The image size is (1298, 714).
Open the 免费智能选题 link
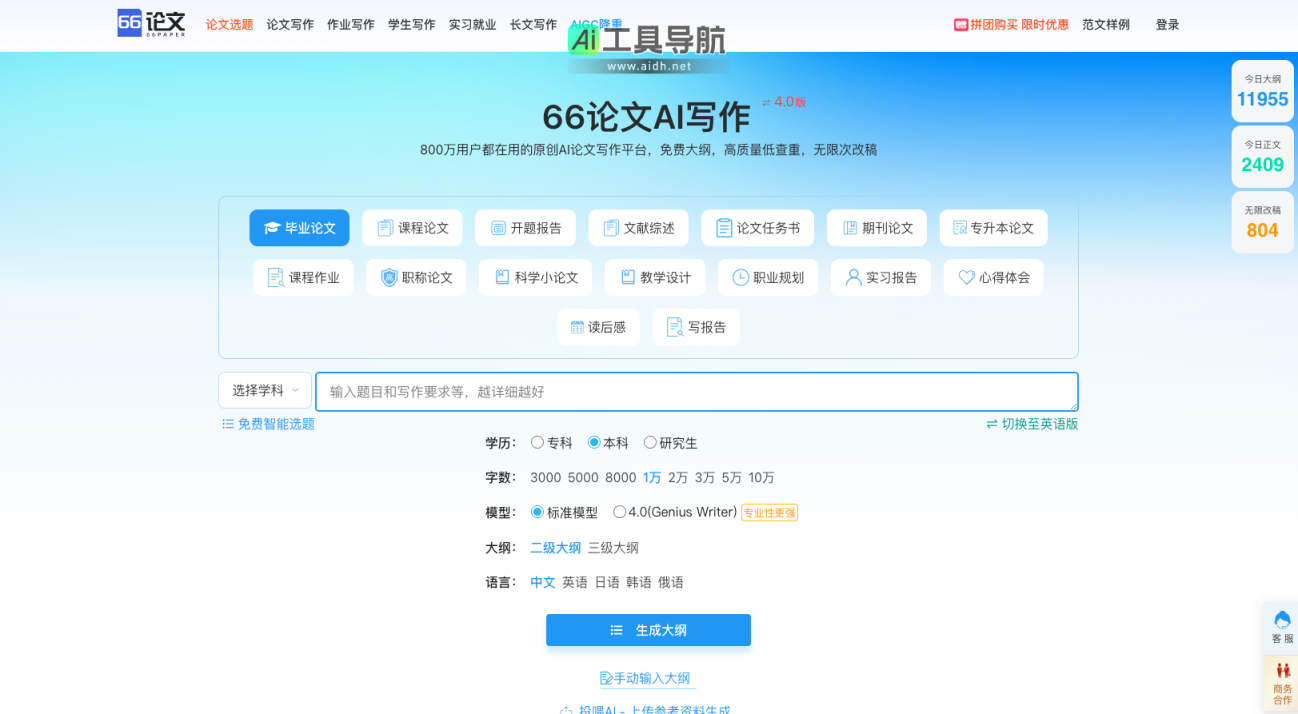click(x=275, y=423)
